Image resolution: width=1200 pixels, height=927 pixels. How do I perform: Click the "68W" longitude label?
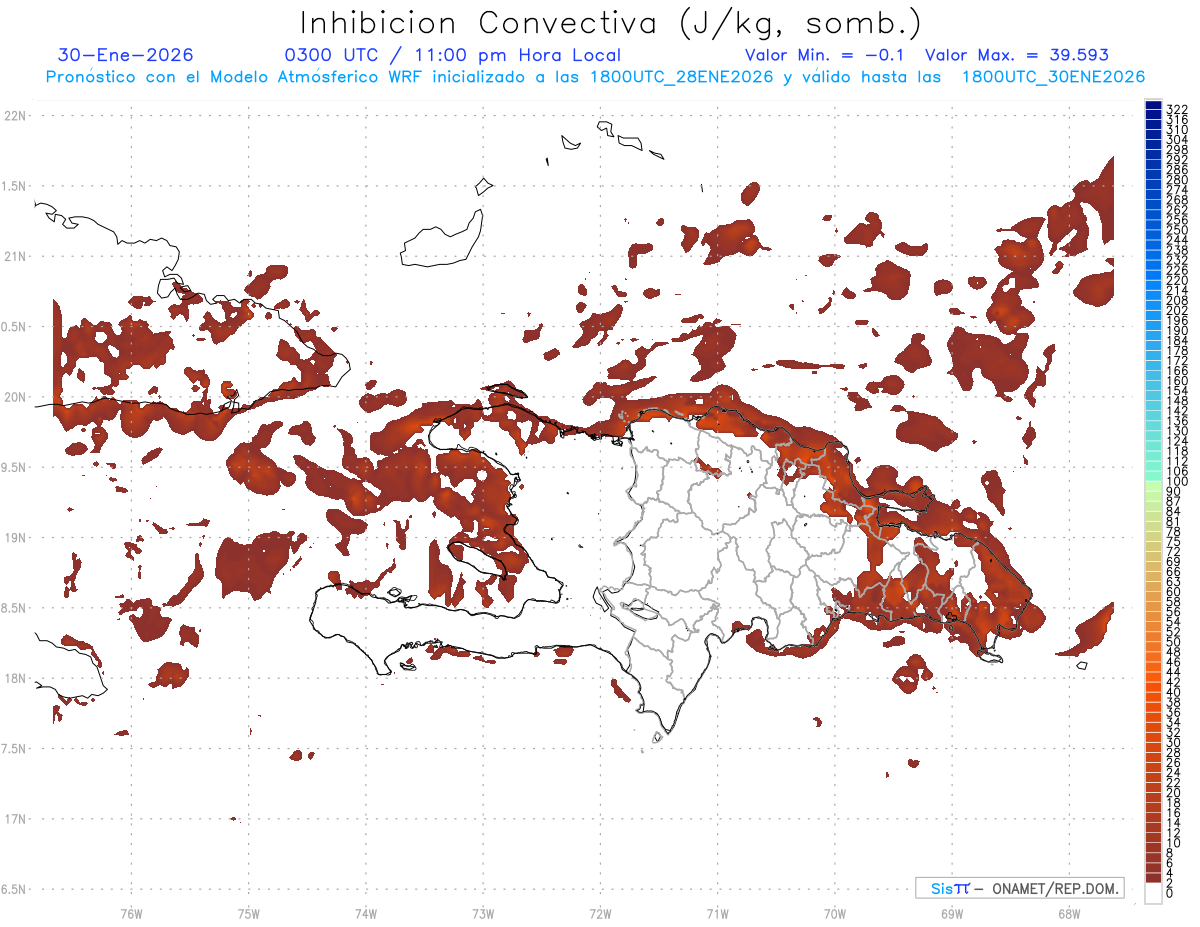[1069, 913]
